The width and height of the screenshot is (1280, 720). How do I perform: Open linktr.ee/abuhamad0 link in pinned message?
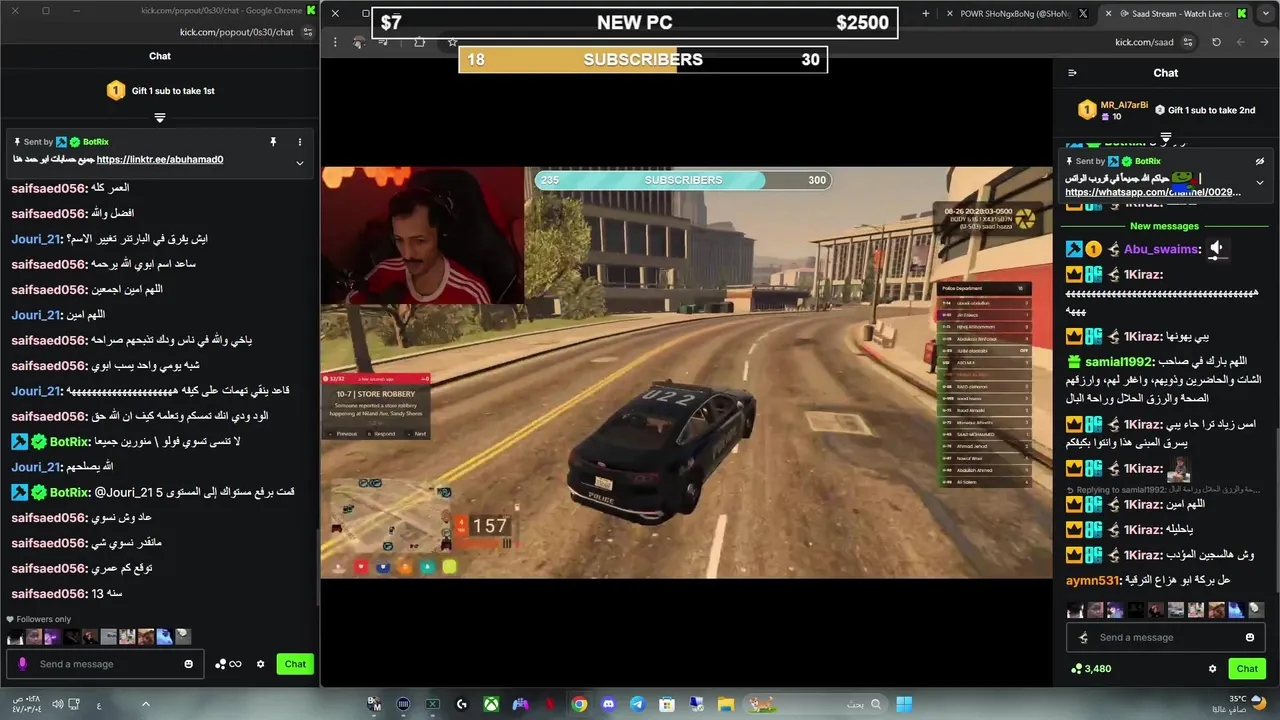pyautogui.click(x=160, y=160)
